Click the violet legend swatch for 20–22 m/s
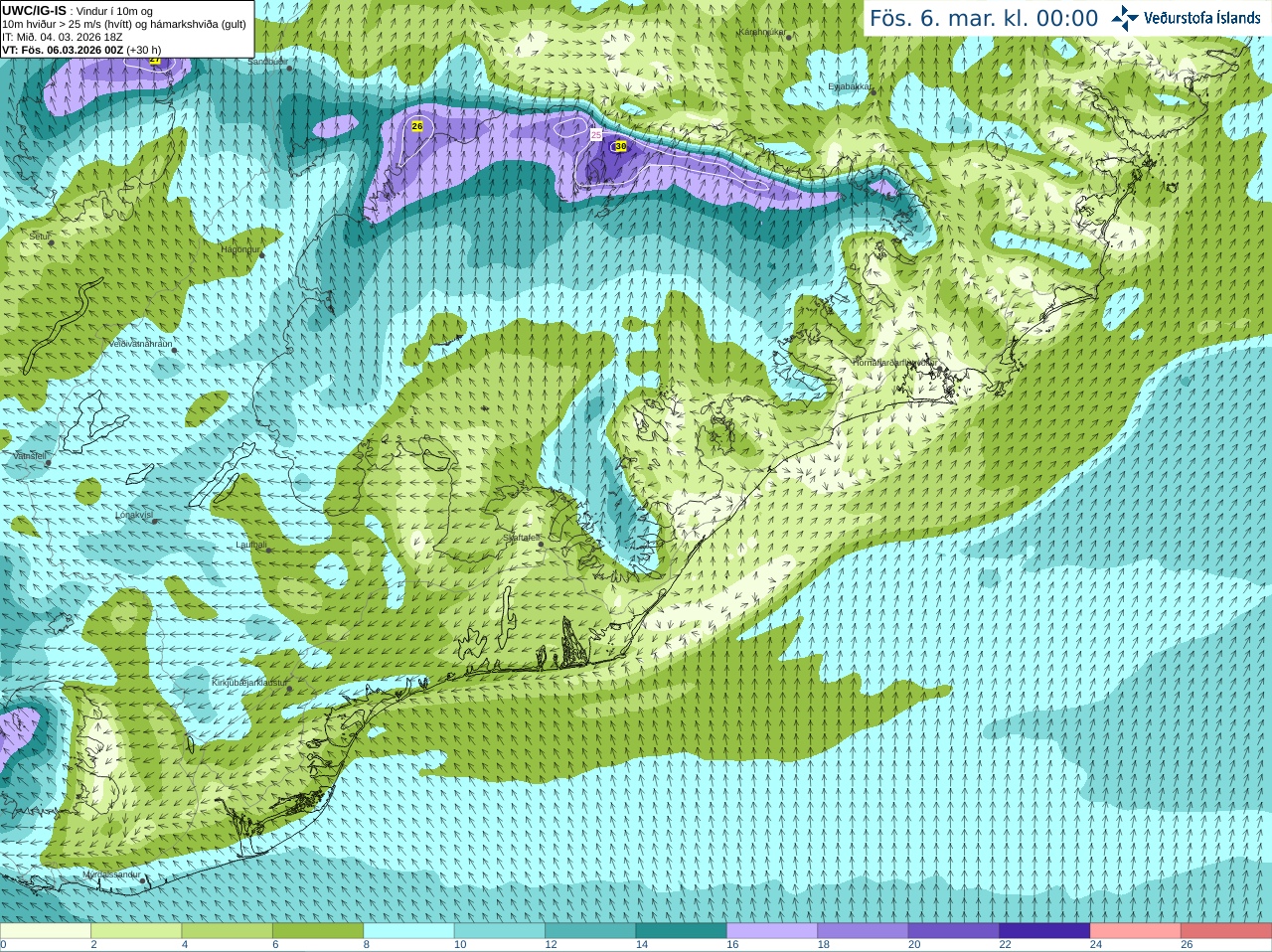This screenshot has width=1272, height=952. point(954,931)
